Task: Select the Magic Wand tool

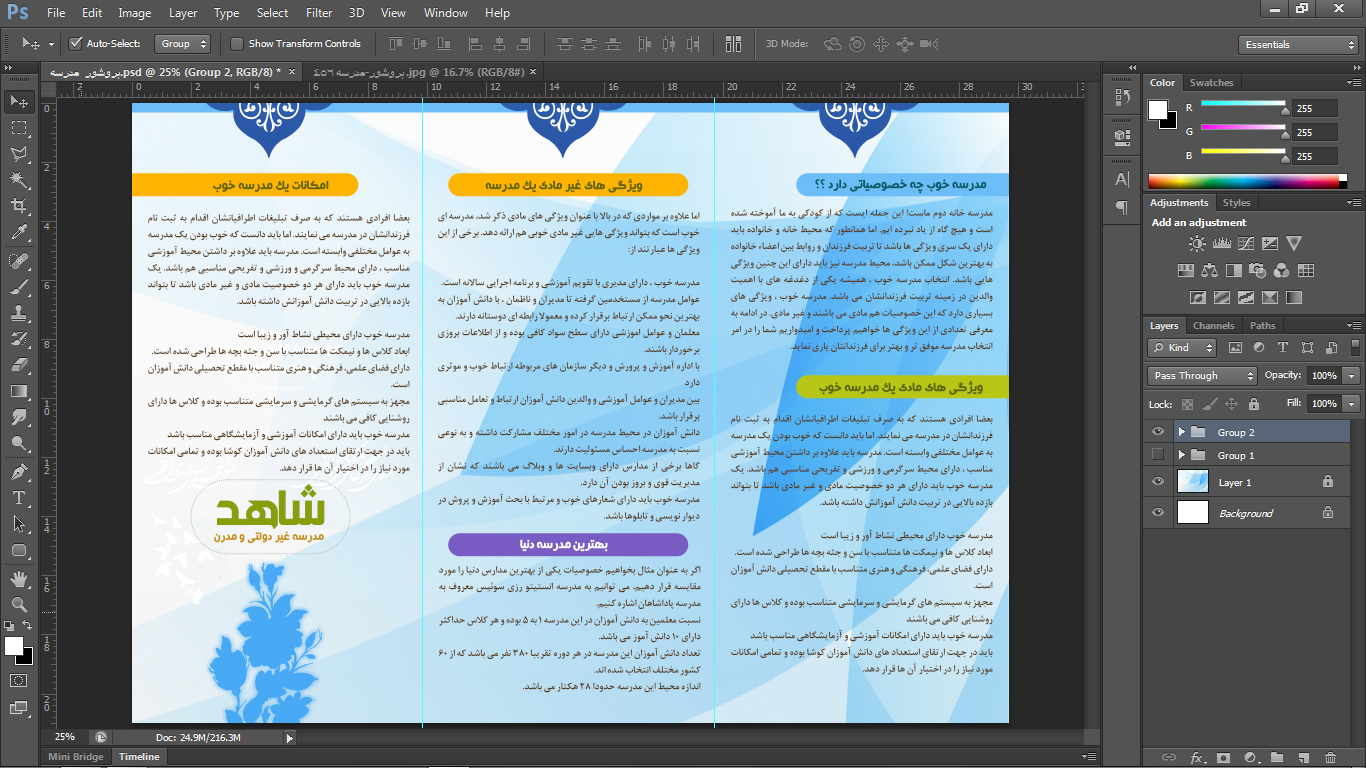Action: point(19,181)
